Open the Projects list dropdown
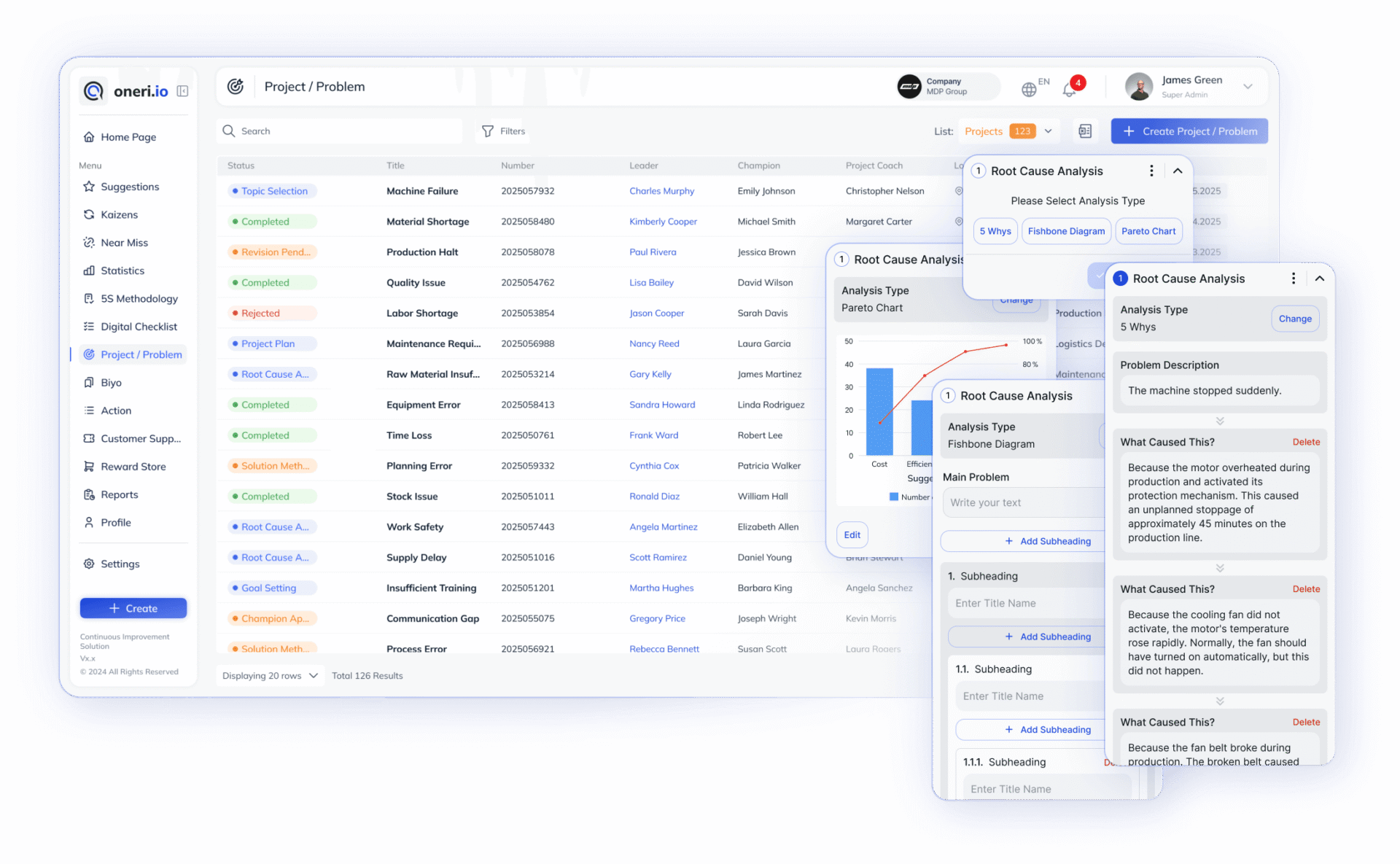The height and width of the screenshot is (864, 1400). [1048, 131]
